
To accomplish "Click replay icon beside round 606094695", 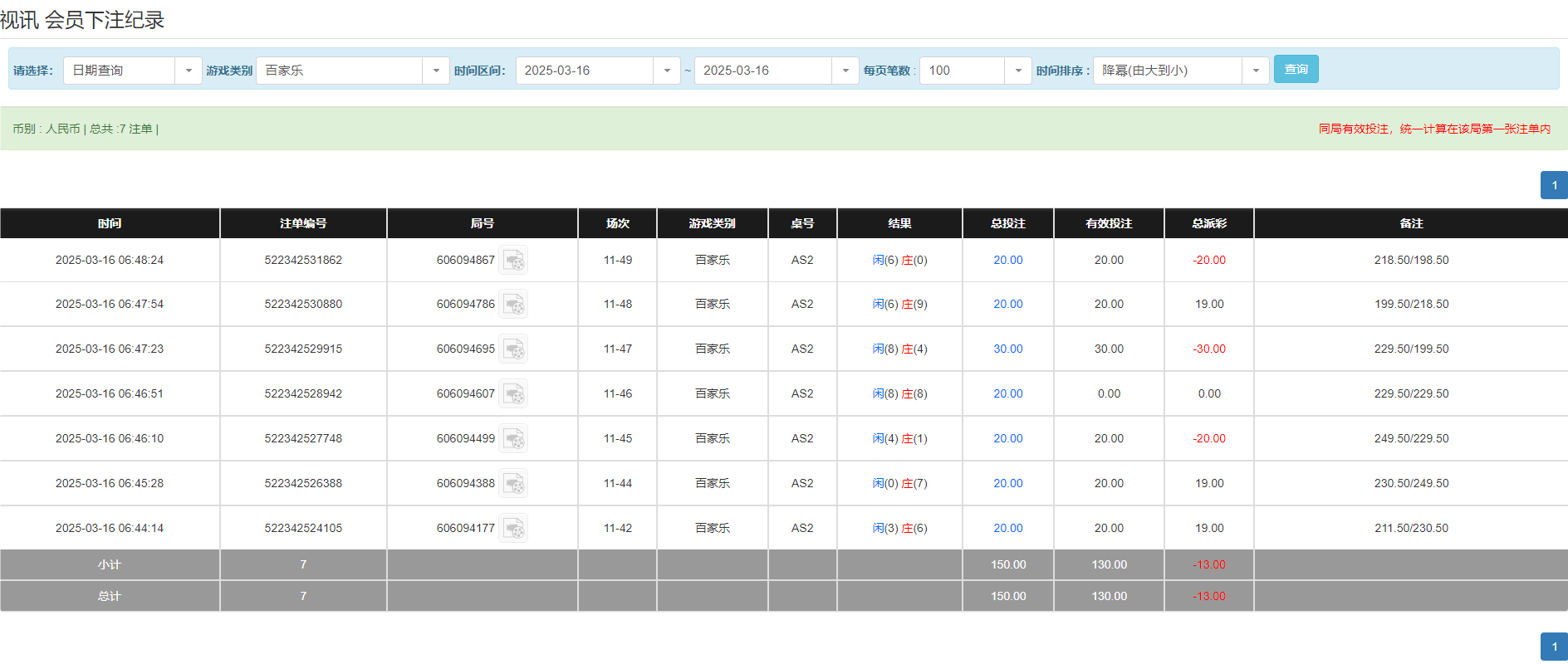I will tap(513, 349).
